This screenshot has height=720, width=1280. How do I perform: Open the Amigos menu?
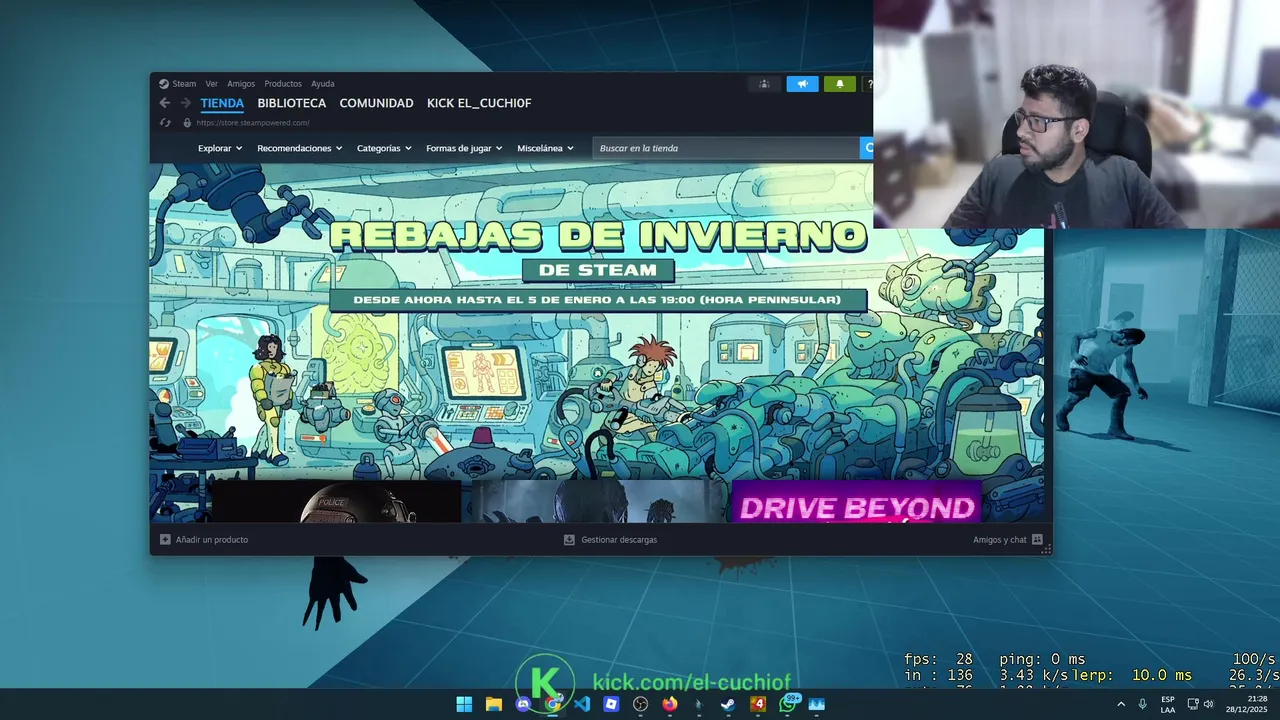coord(241,84)
